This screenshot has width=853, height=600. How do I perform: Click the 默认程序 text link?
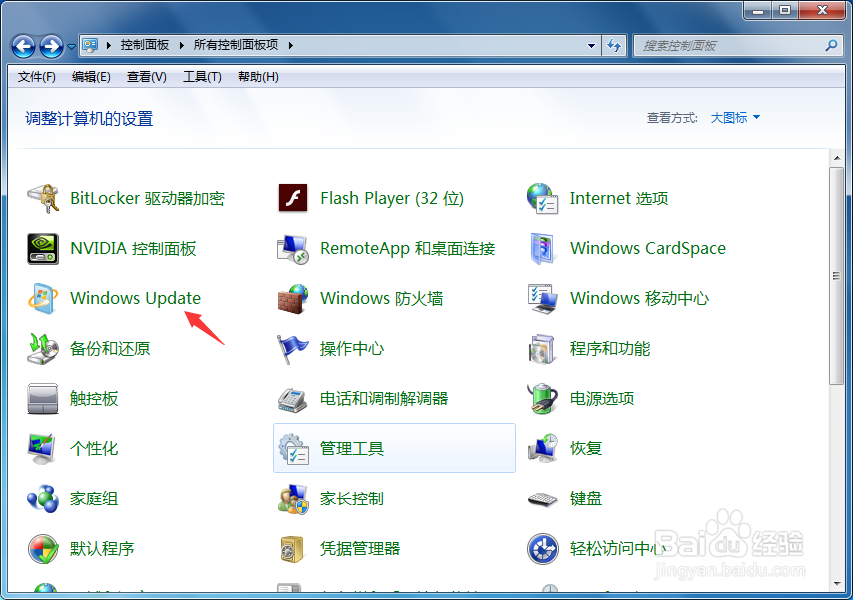coord(102,549)
